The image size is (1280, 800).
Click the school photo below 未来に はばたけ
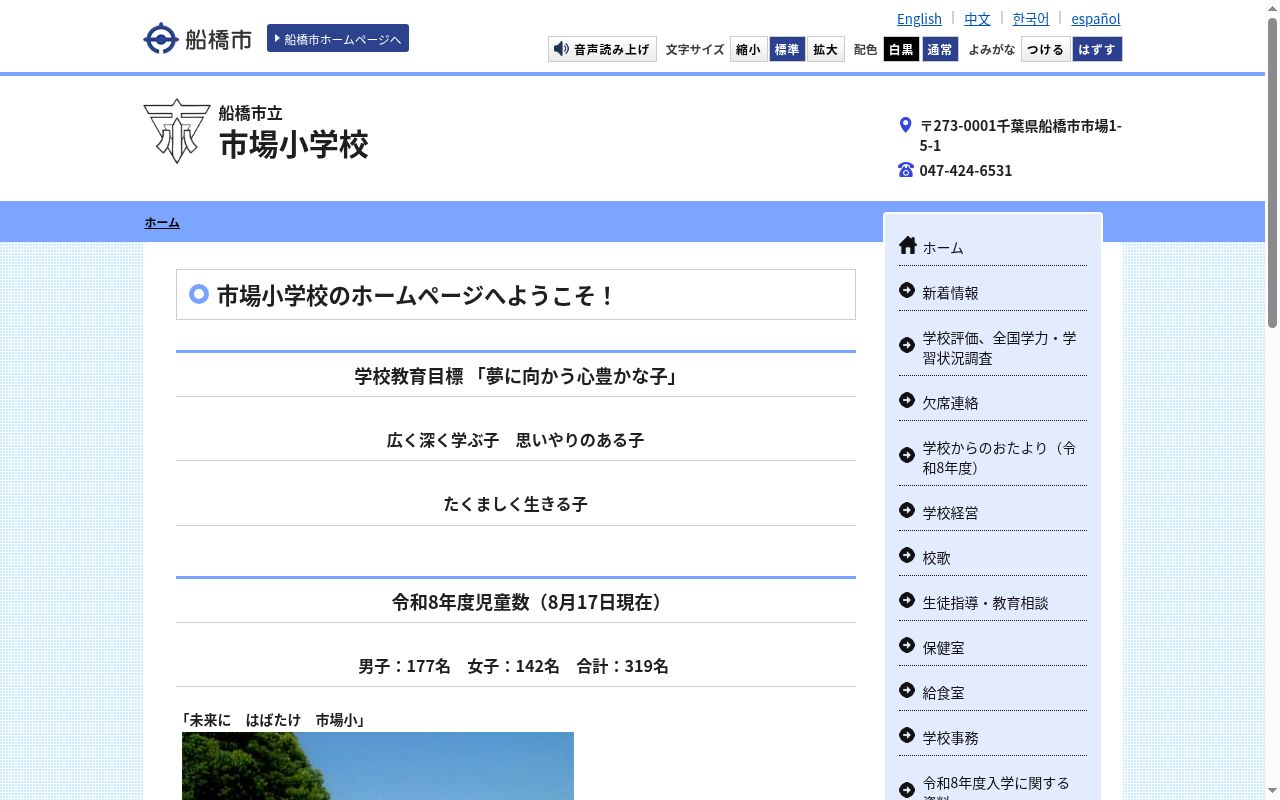pos(378,766)
